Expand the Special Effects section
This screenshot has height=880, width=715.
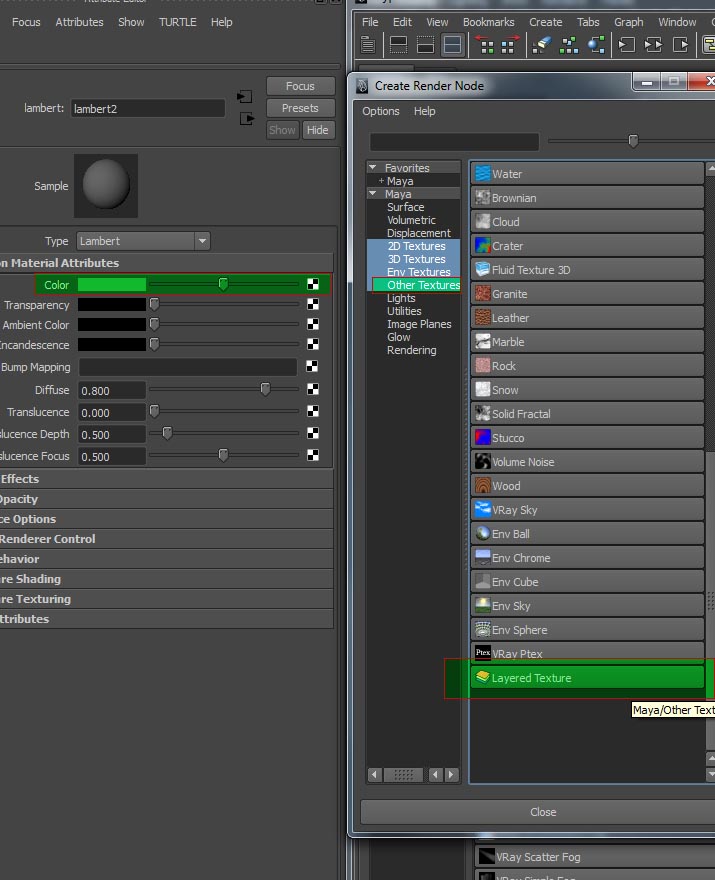167,479
